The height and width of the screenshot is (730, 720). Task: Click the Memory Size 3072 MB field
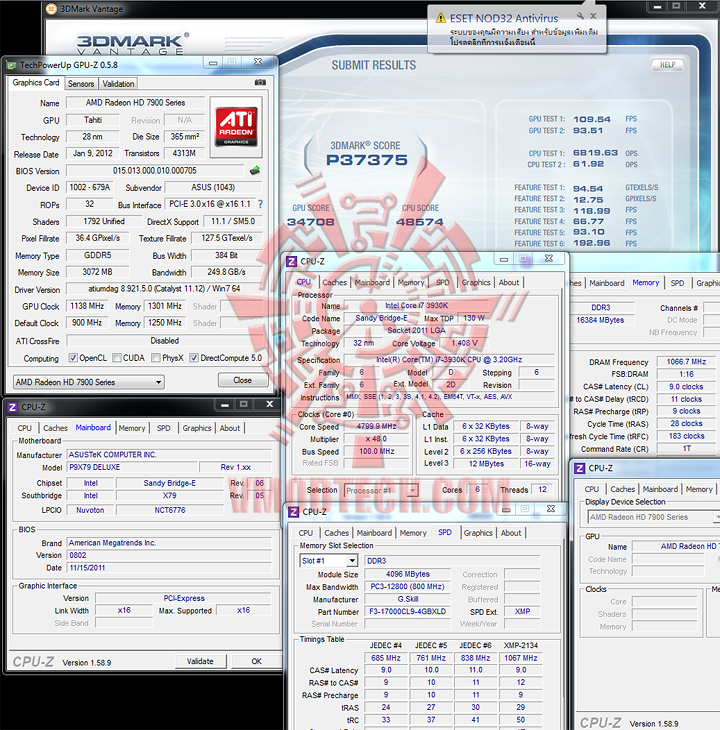[x=97, y=272]
